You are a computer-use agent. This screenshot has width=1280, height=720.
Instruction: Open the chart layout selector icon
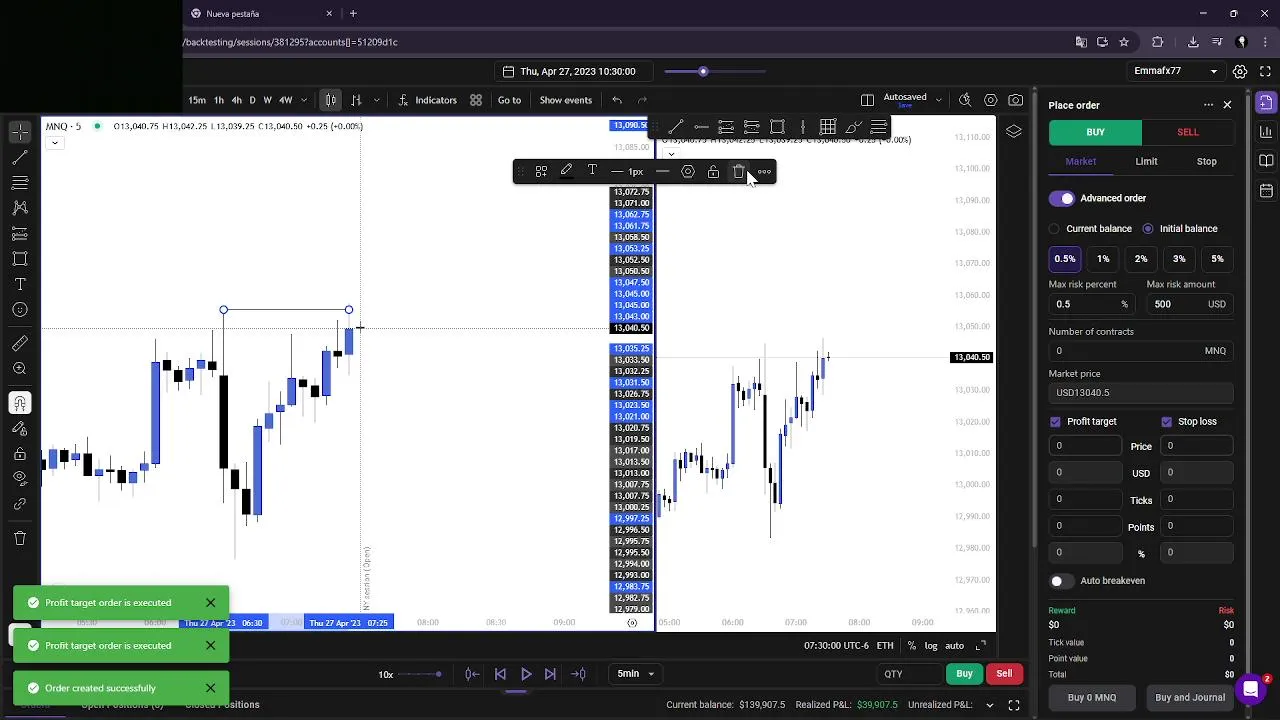pos(867,100)
